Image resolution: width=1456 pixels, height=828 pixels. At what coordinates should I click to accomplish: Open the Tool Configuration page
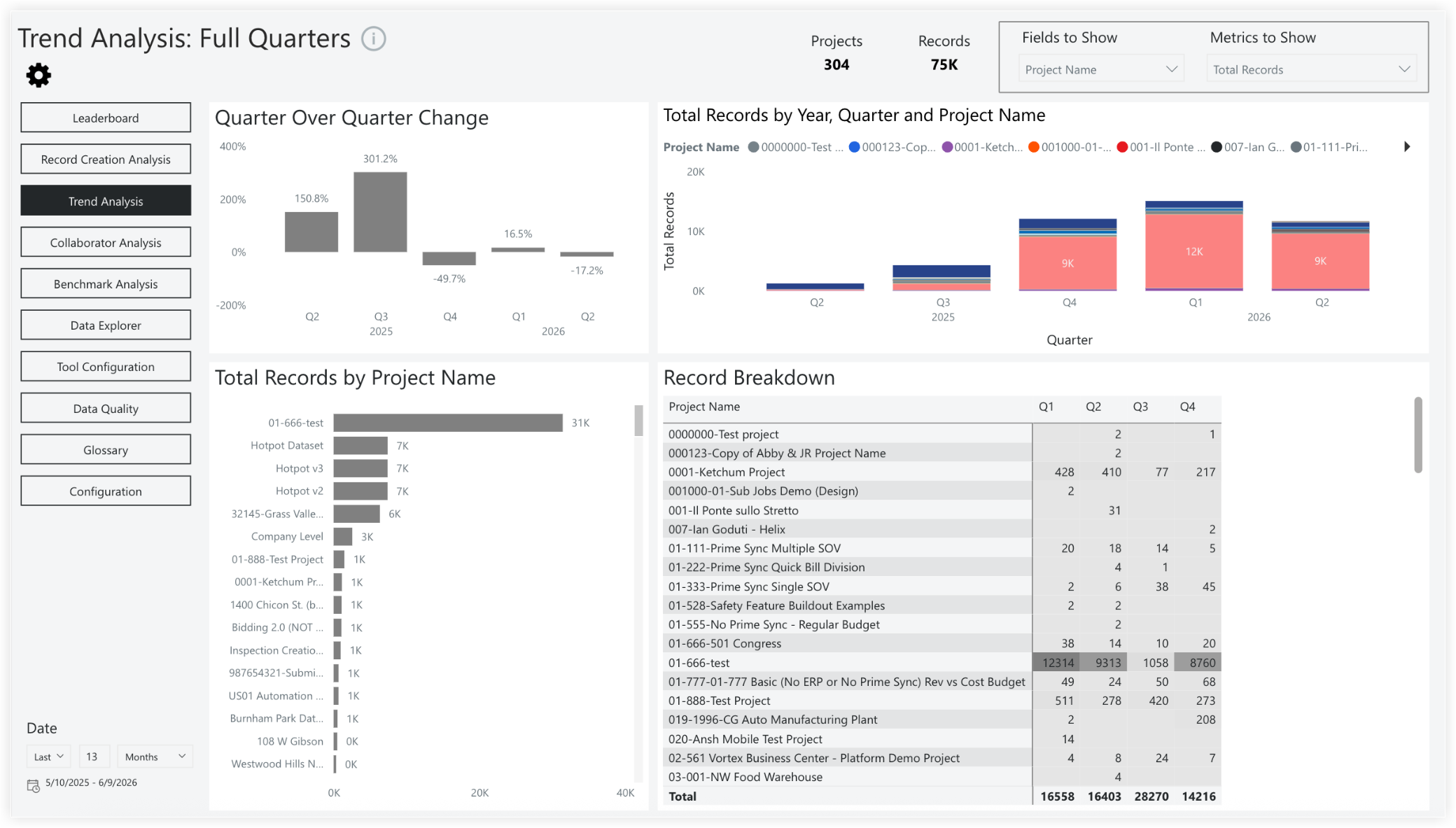coord(106,366)
